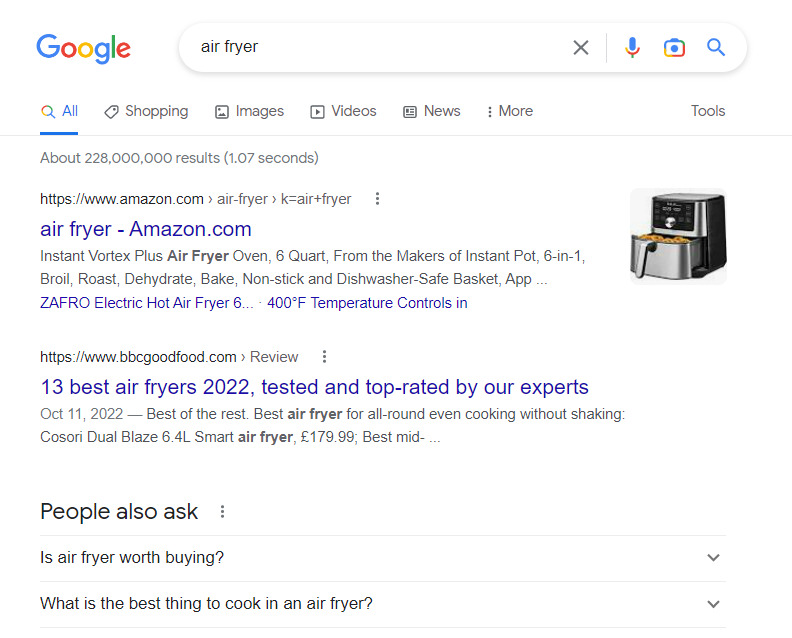Switch to the Images tab
Image resolution: width=792 pixels, height=638 pixels.
pos(249,111)
